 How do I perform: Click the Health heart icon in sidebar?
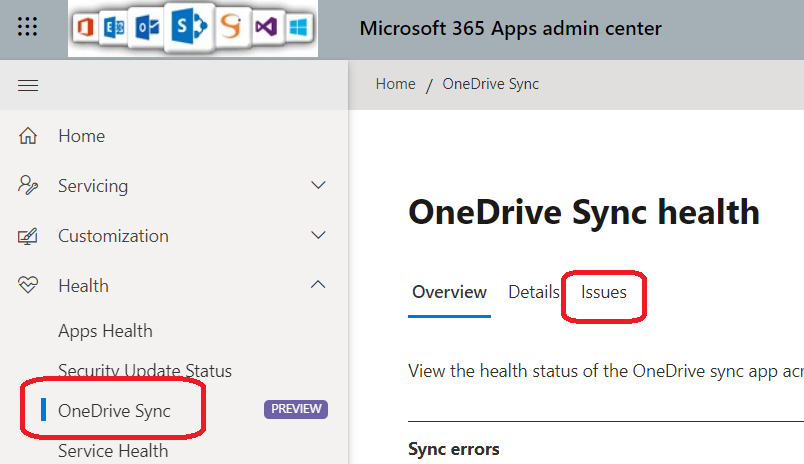click(28, 286)
